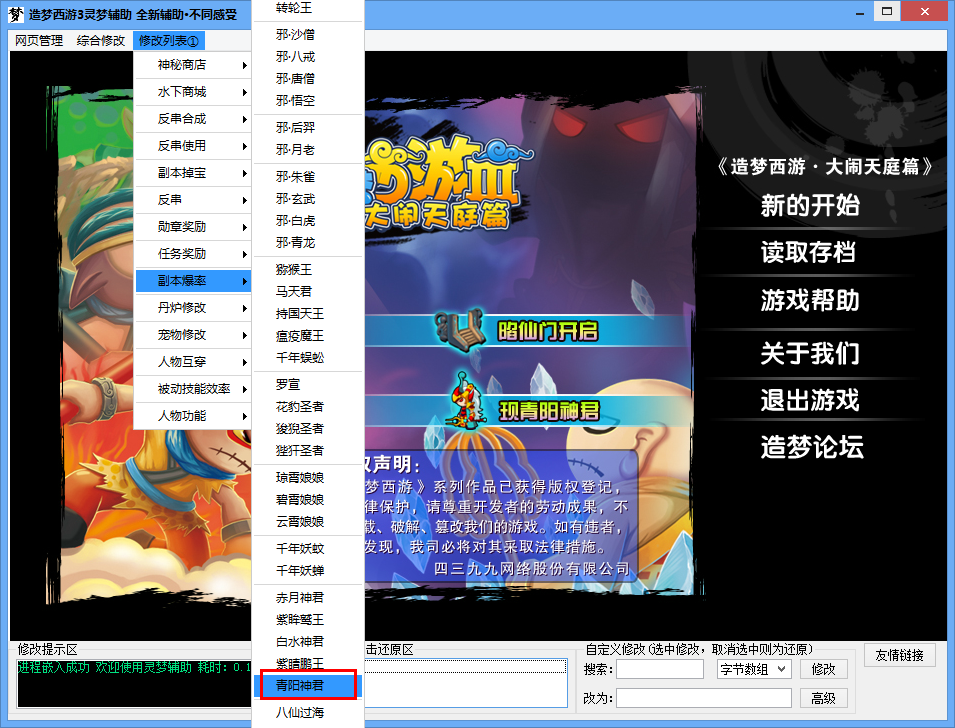Pick 云霄娘娘 in the submenu

[x=308, y=521]
